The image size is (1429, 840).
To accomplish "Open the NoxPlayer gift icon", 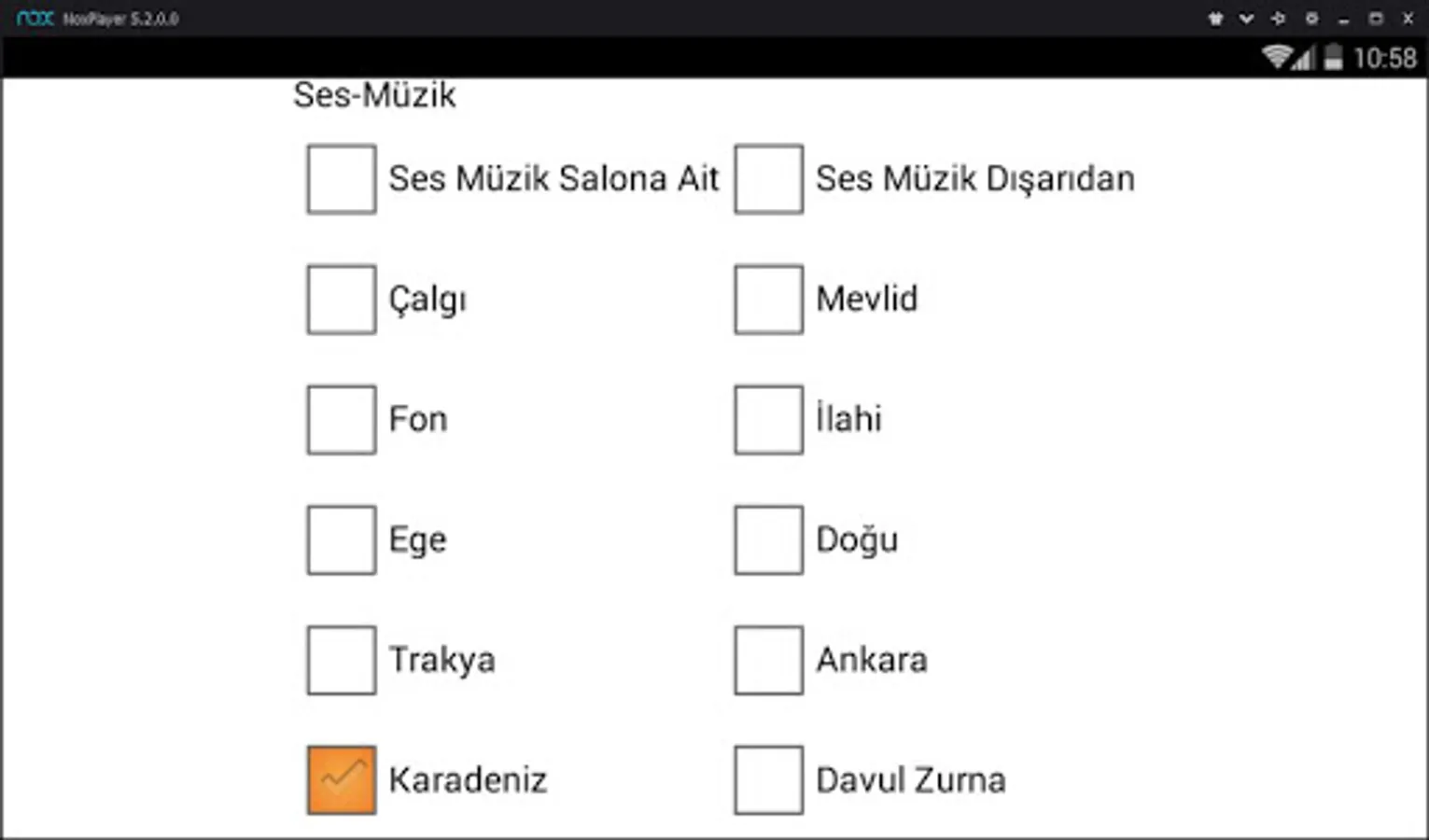I will tap(1215, 19).
